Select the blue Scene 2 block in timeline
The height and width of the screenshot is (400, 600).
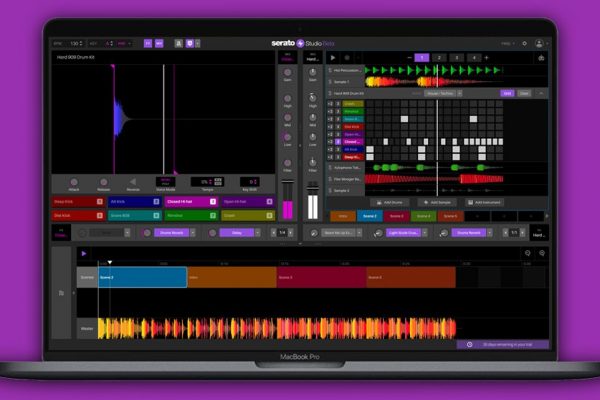coord(142,277)
